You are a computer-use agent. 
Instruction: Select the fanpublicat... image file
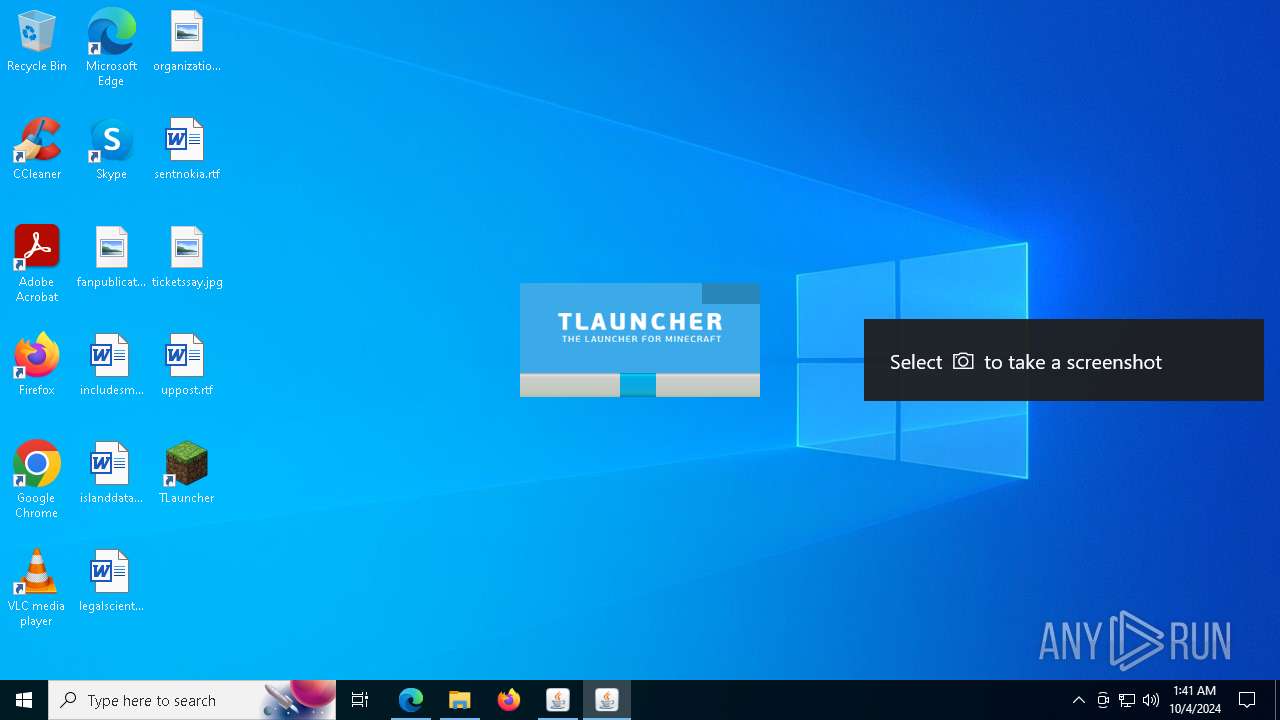pyautogui.click(x=111, y=258)
